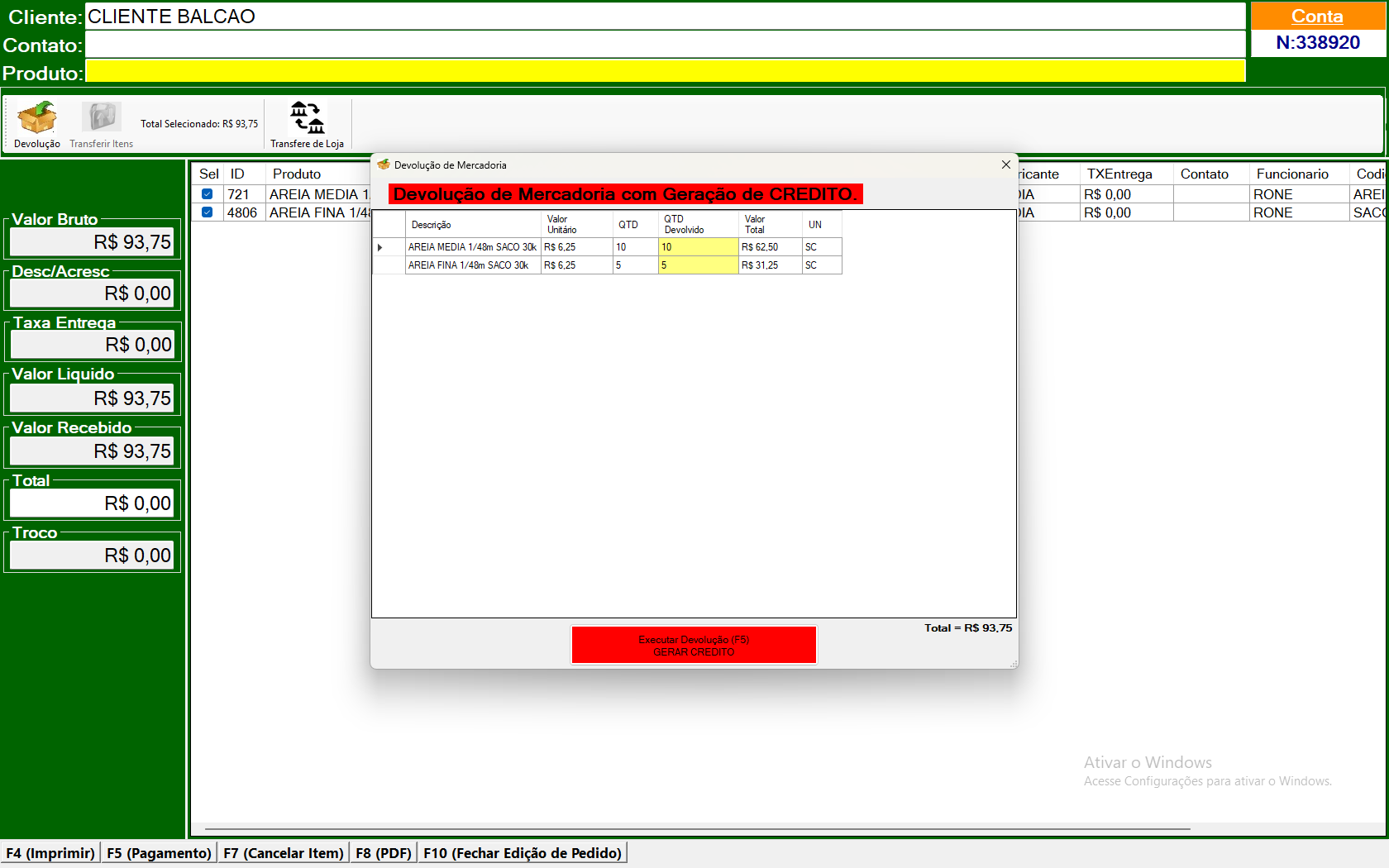Select F7 (Cancelar Item) option
Image resolution: width=1389 pixels, height=868 pixels.
[x=284, y=853]
